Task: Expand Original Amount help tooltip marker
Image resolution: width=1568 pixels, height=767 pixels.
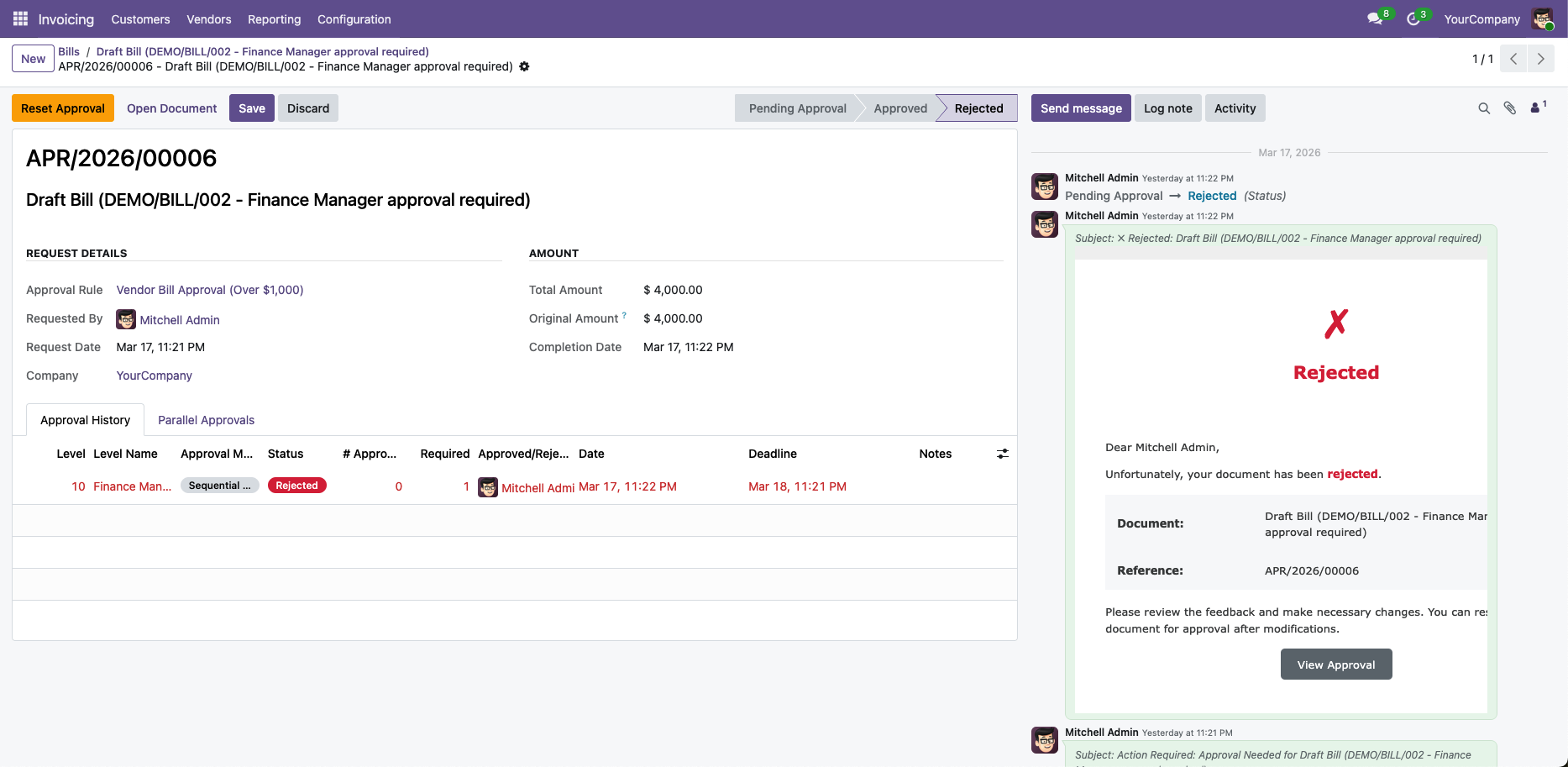Action: (624, 315)
